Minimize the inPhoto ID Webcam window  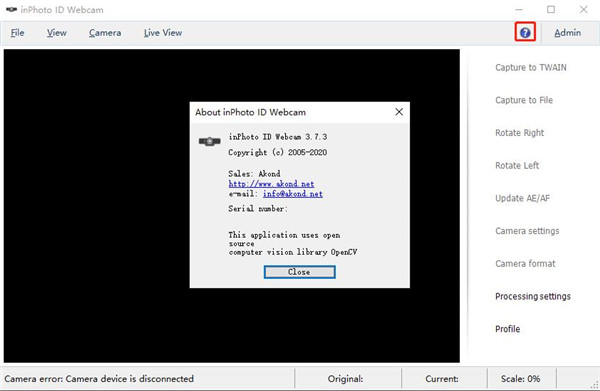[x=518, y=10]
